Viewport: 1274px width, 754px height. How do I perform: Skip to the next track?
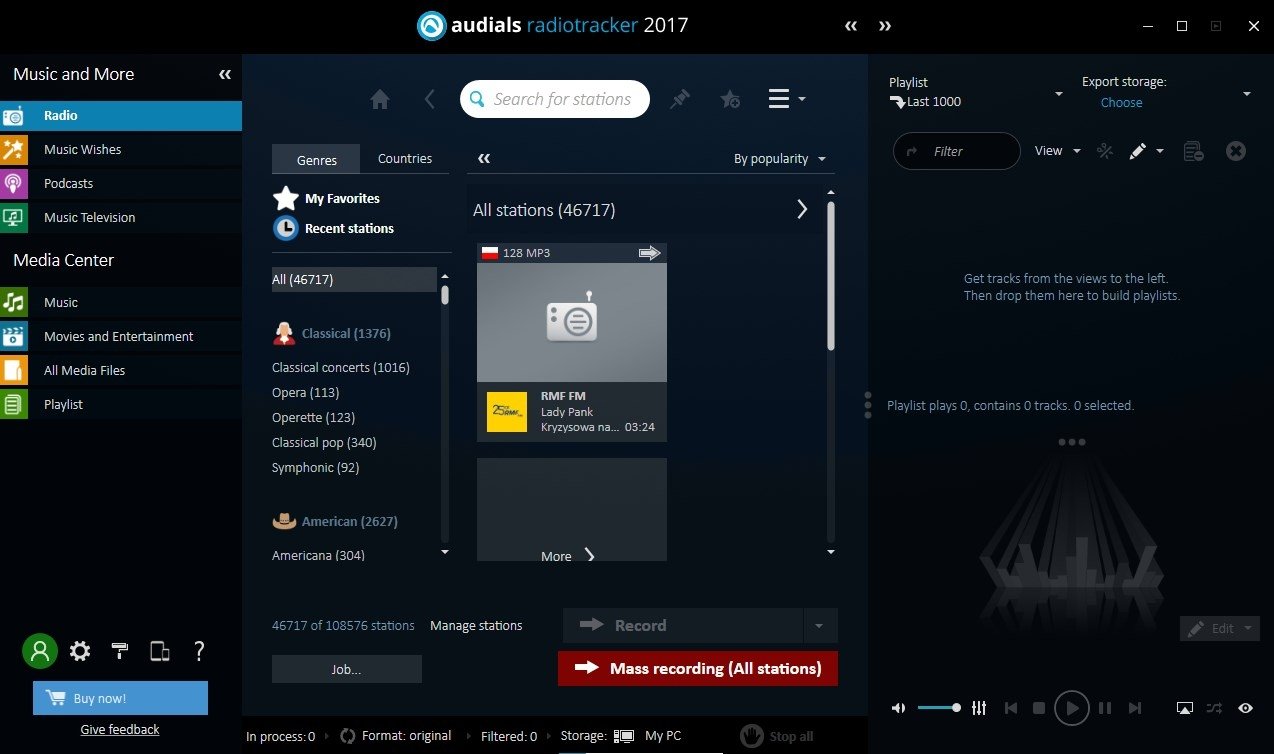[x=1135, y=708]
